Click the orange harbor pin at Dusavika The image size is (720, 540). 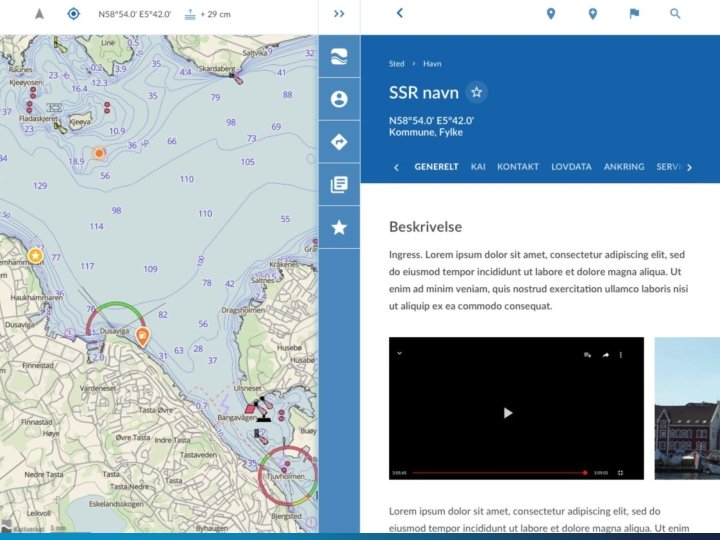[x=143, y=337]
